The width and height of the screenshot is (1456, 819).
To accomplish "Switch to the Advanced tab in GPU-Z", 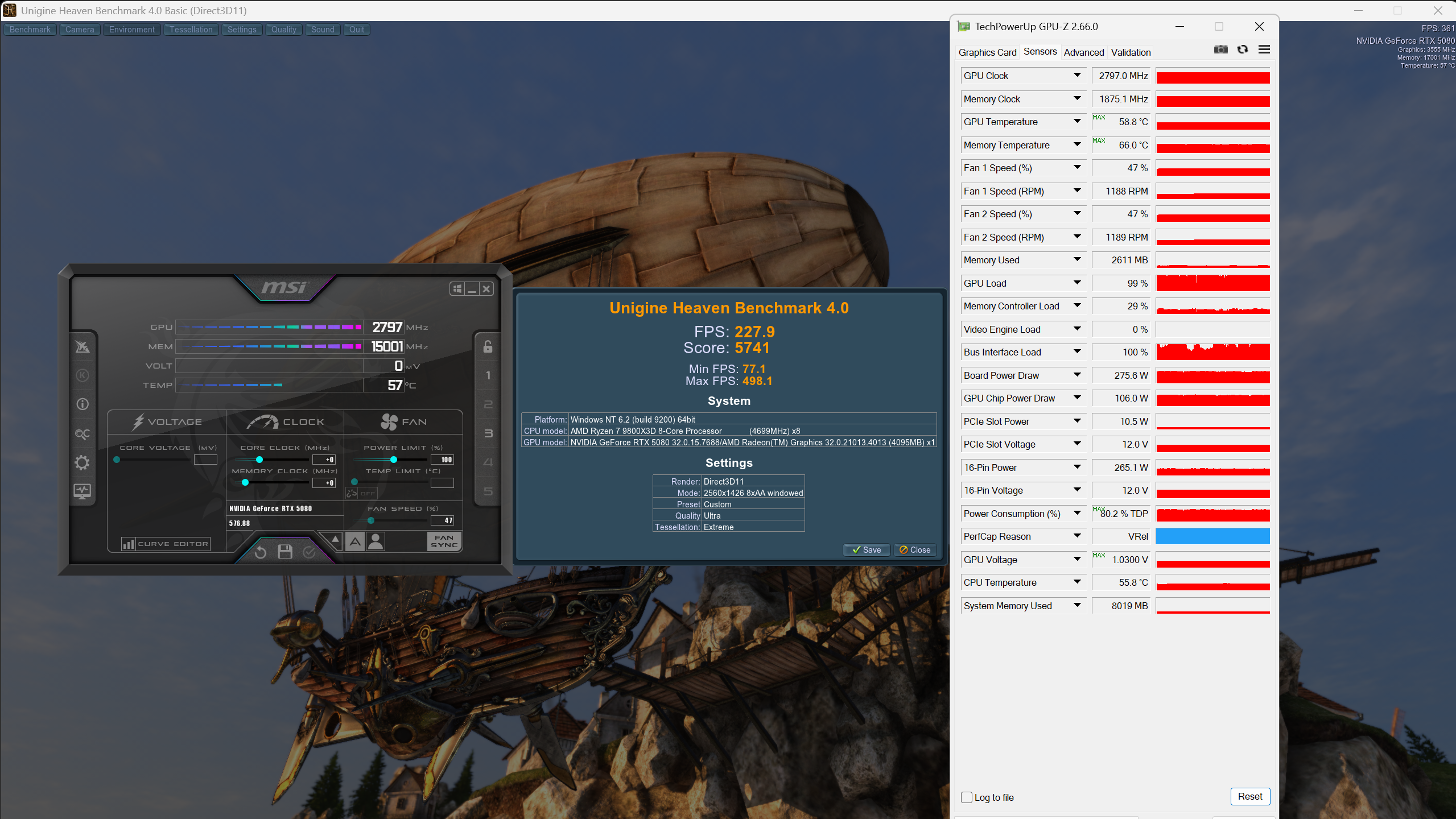I will pyautogui.click(x=1083, y=52).
